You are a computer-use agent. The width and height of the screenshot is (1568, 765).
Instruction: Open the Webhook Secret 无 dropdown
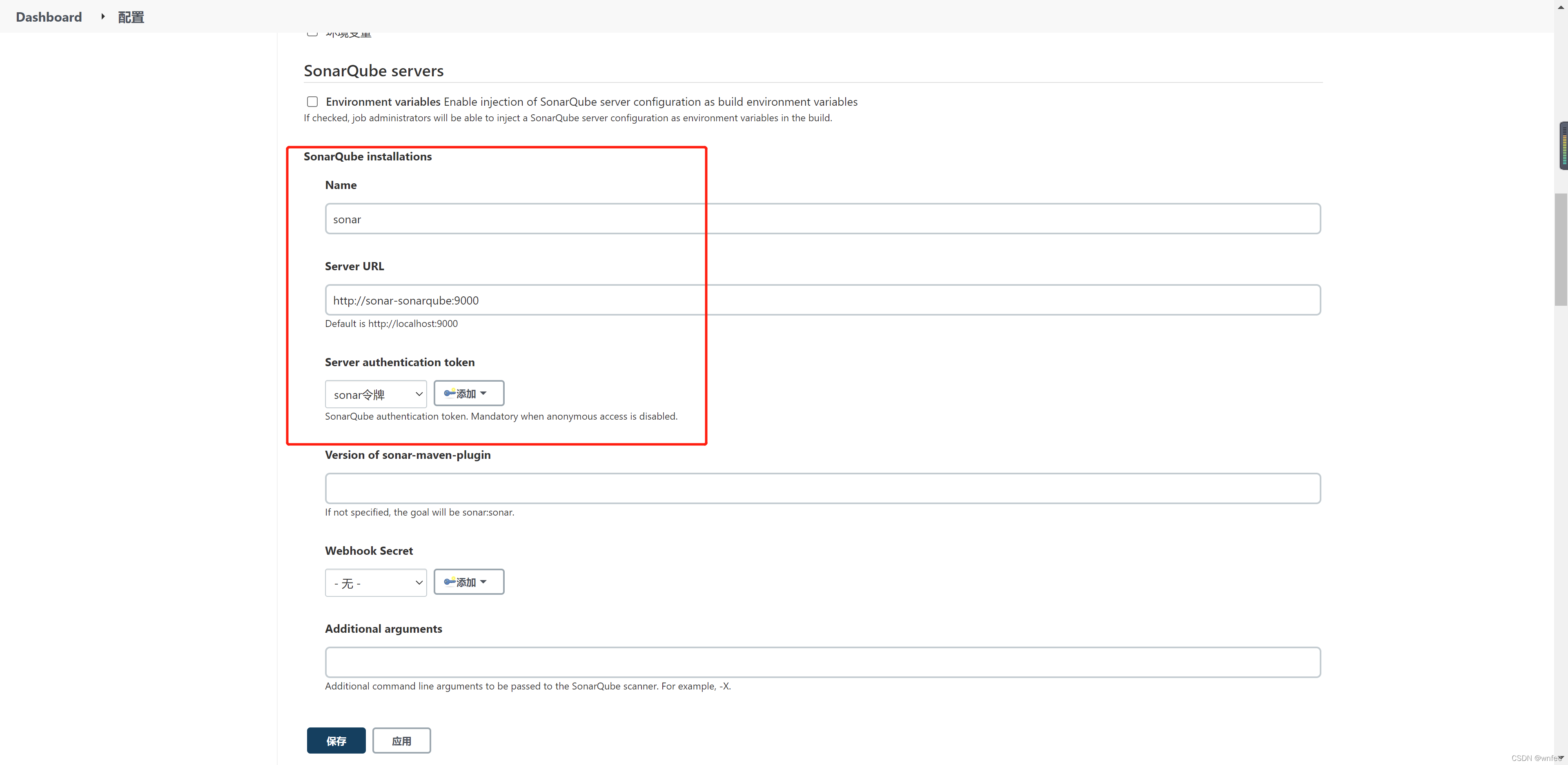tap(376, 583)
